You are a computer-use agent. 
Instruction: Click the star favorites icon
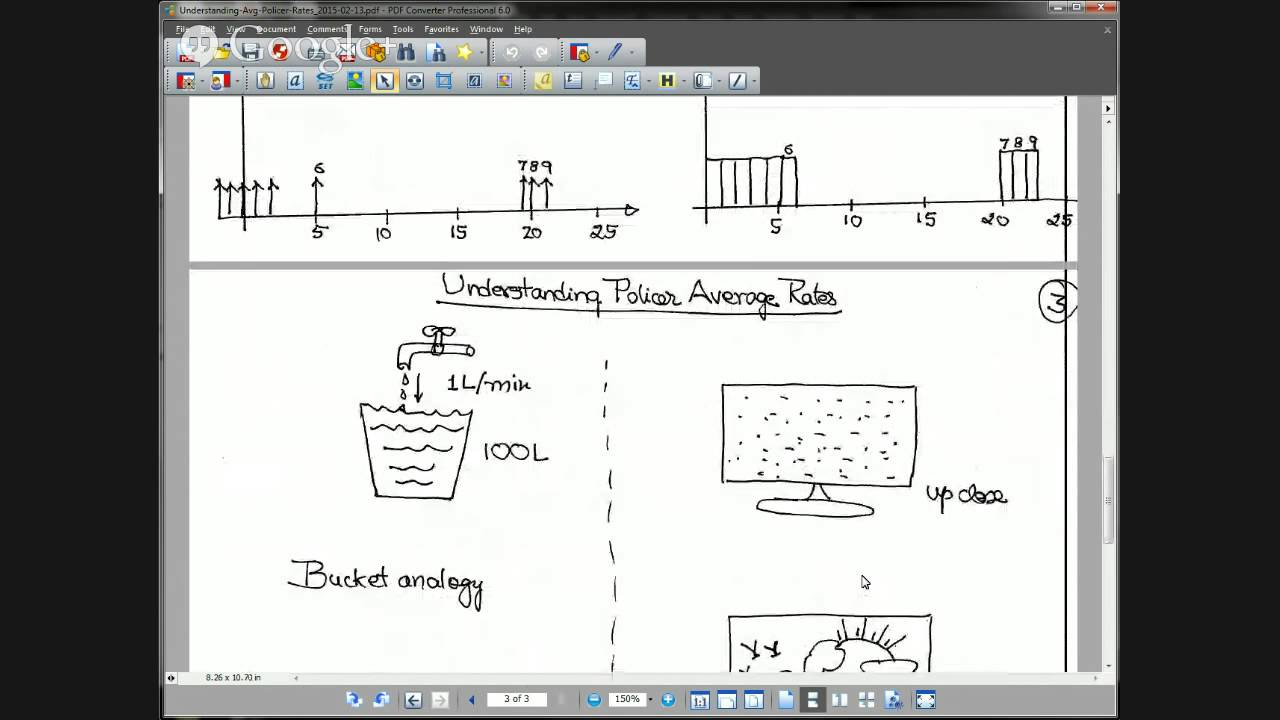pyautogui.click(x=465, y=52)
